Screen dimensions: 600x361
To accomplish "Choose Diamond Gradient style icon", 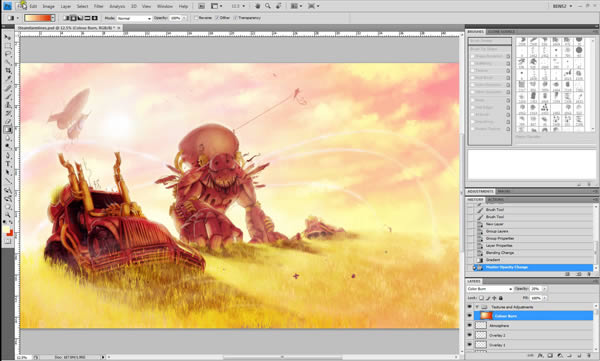I will (95, 18).
